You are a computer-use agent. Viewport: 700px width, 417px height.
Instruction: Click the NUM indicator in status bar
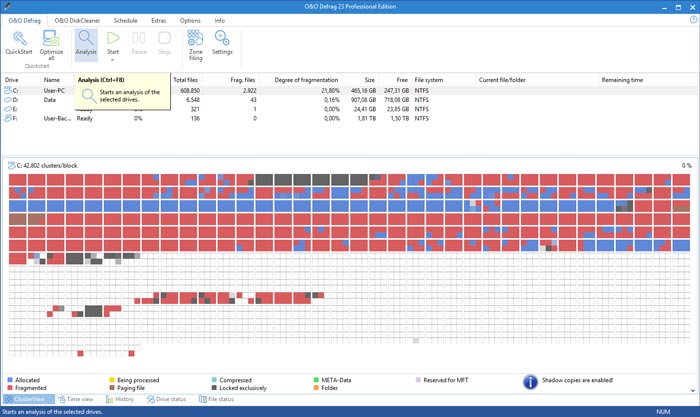[x=663, y=412]
